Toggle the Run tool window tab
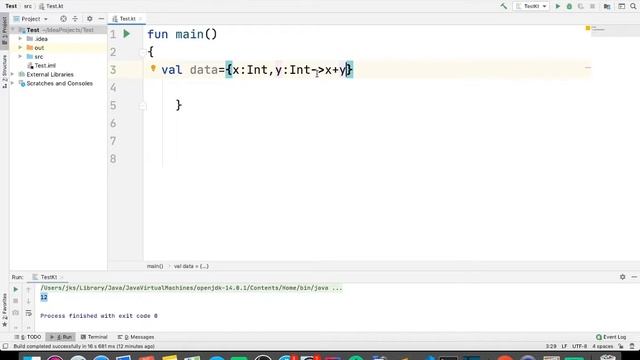This screenshot has width=640, height=360. (60, 337)
